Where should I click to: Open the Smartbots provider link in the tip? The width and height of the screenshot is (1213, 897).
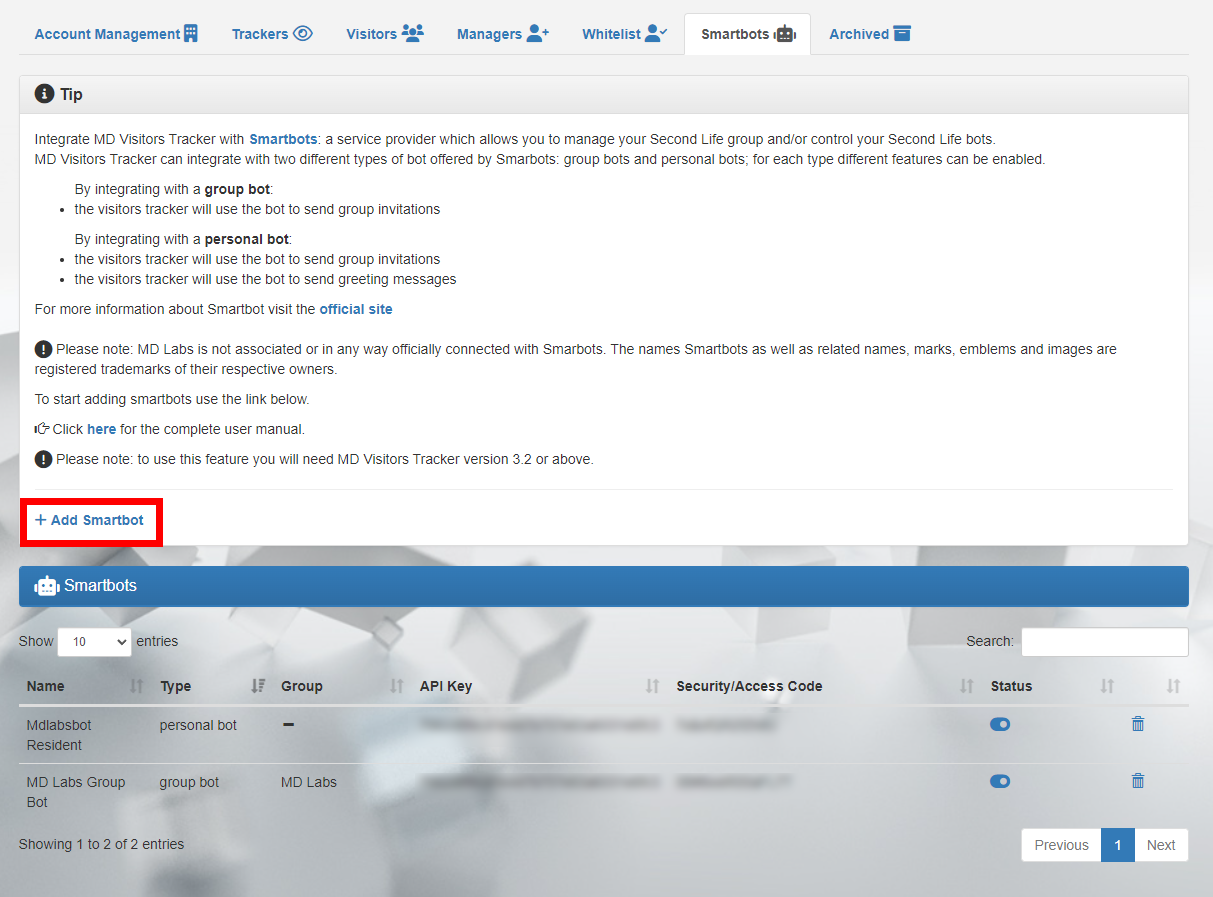(x=283, y=139)
